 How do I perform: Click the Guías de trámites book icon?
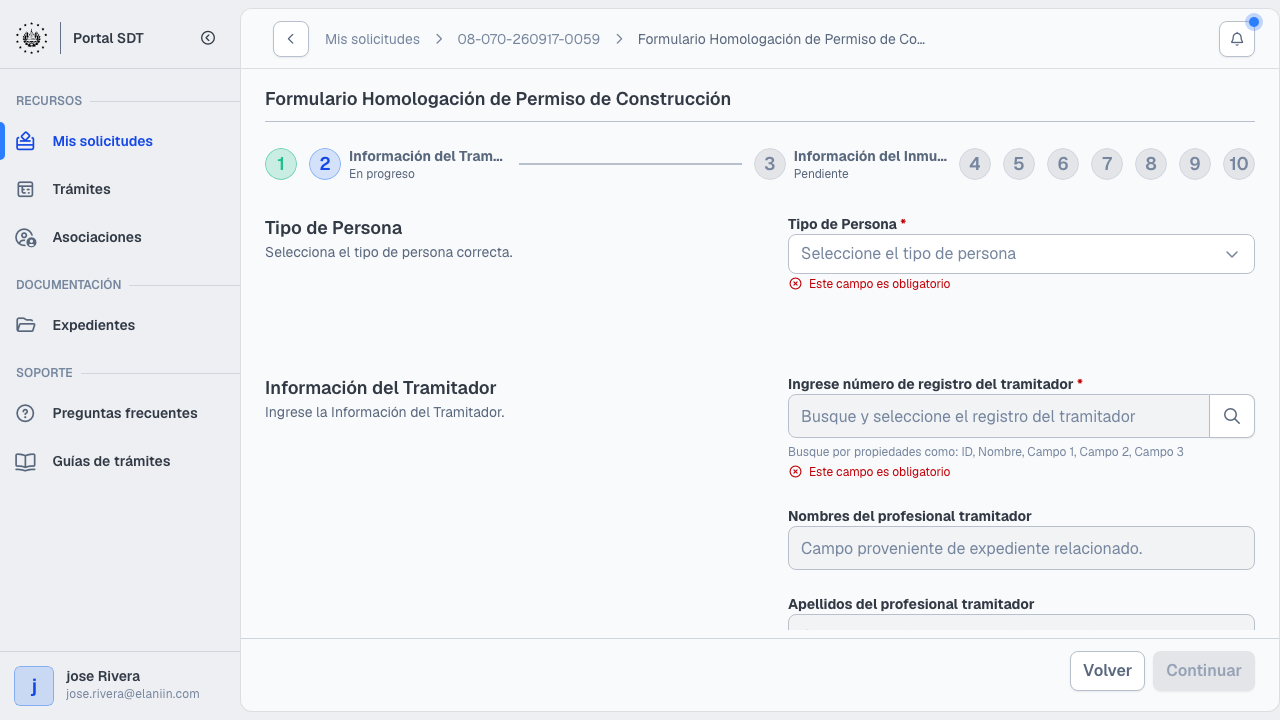click(26, 461)
